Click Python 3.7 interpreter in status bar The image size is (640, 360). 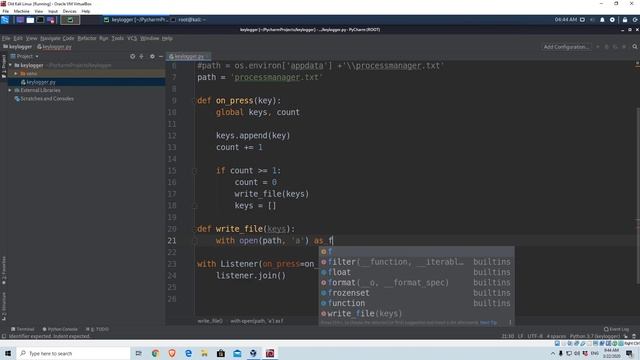coord(595,336)
